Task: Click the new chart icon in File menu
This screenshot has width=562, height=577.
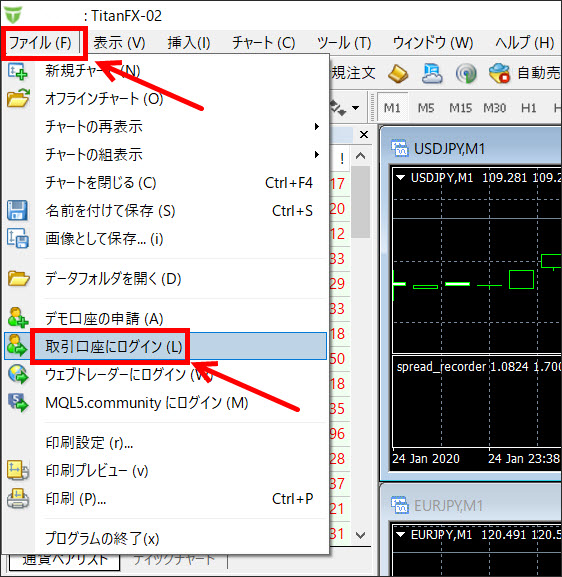Action: pyautogui.click(x=17, y=71)
